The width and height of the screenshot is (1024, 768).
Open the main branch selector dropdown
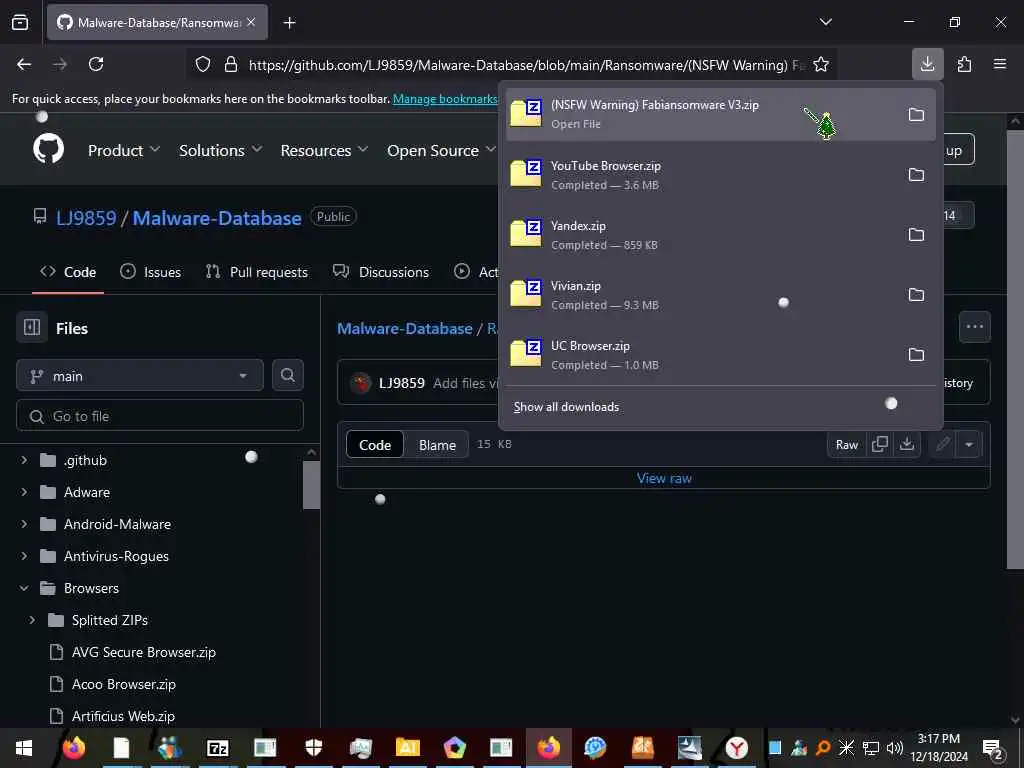pyautogui.click(x=140, y=376)
